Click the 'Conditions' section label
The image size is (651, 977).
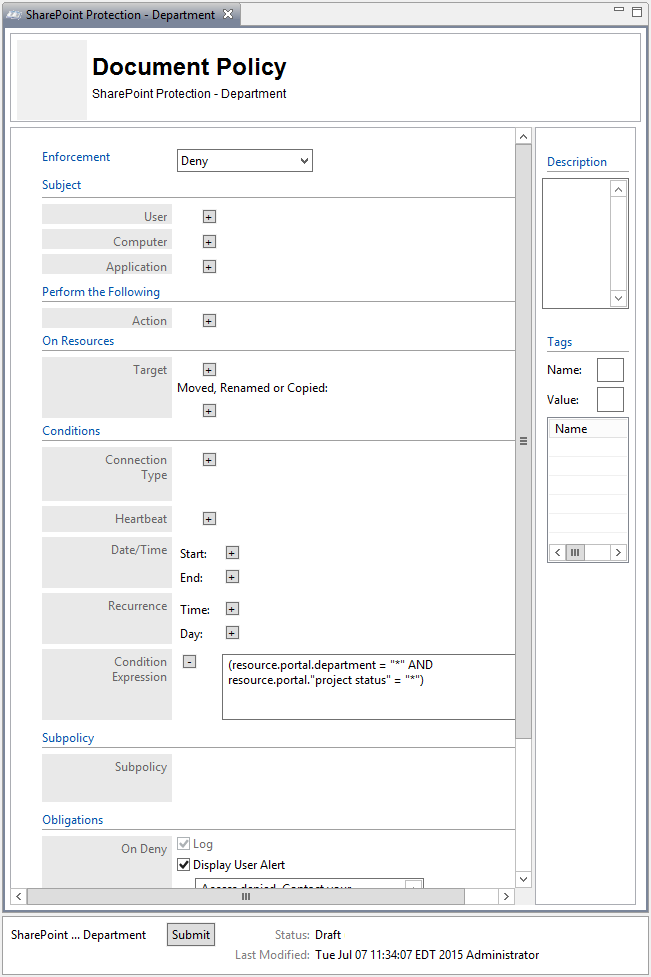click(x=71, y=431)
